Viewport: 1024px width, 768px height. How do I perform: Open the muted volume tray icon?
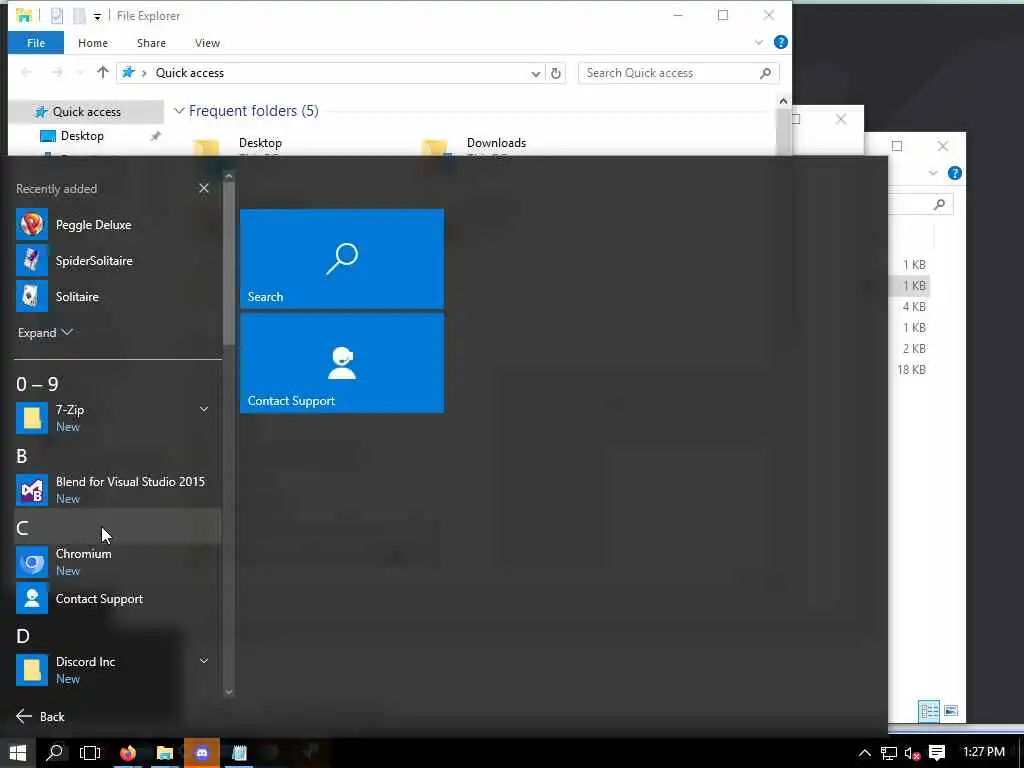click(912, 753)
